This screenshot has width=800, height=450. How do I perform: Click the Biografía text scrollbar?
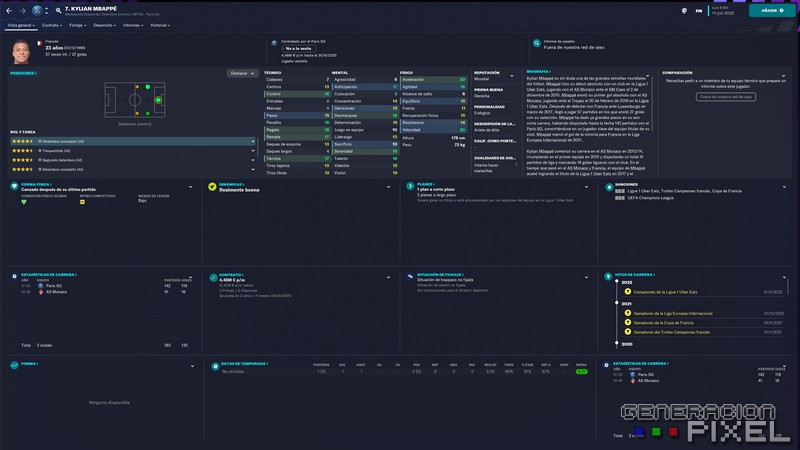click(x=652, y=102)
